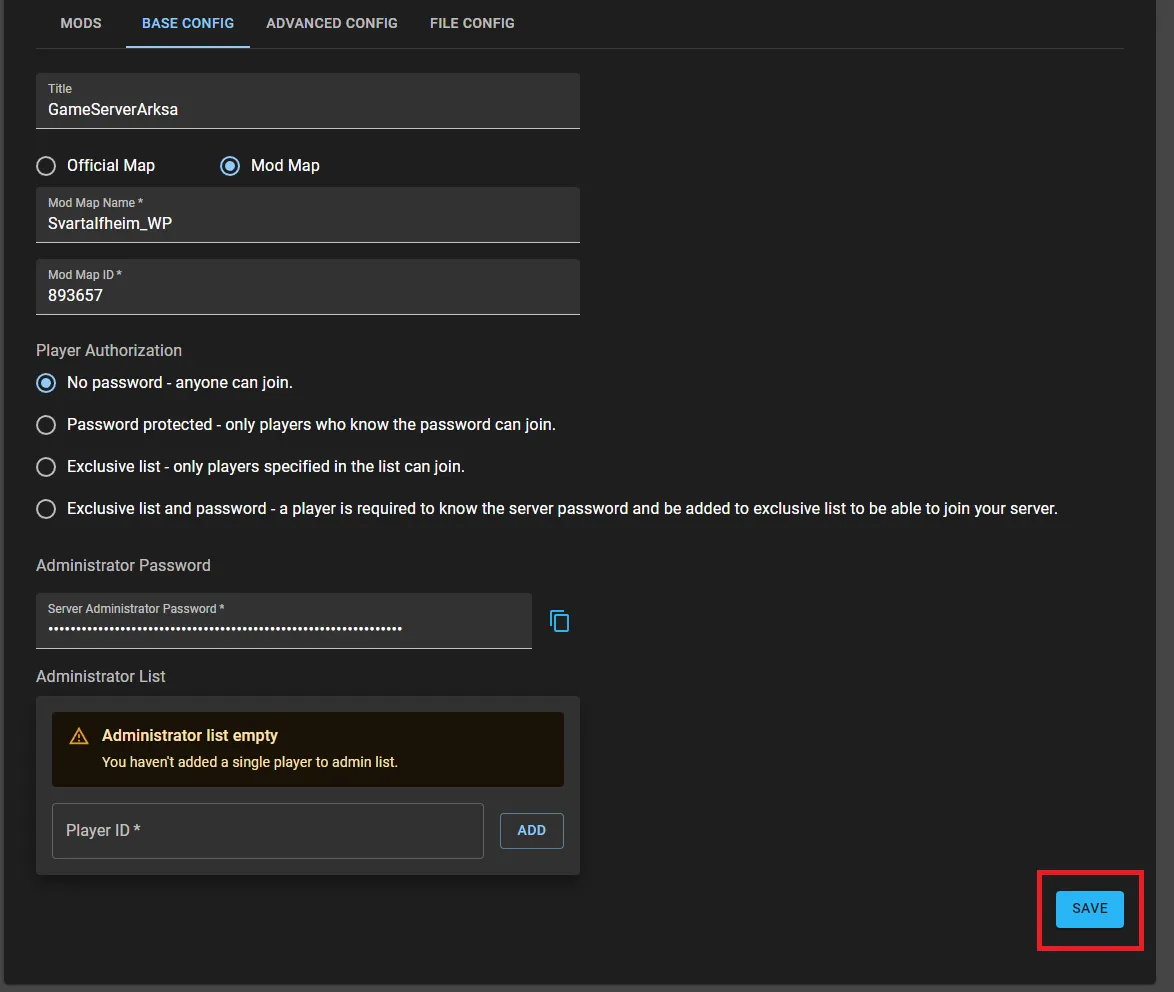Select the Official Map radio button
Image resolution: width=1174 pixels, height=992 pixels.
pyautogui.click(x=46, y=165)
